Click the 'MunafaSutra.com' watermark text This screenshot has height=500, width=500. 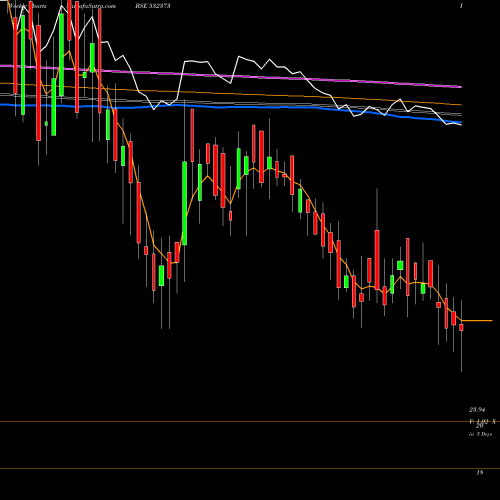coord(91,6)
